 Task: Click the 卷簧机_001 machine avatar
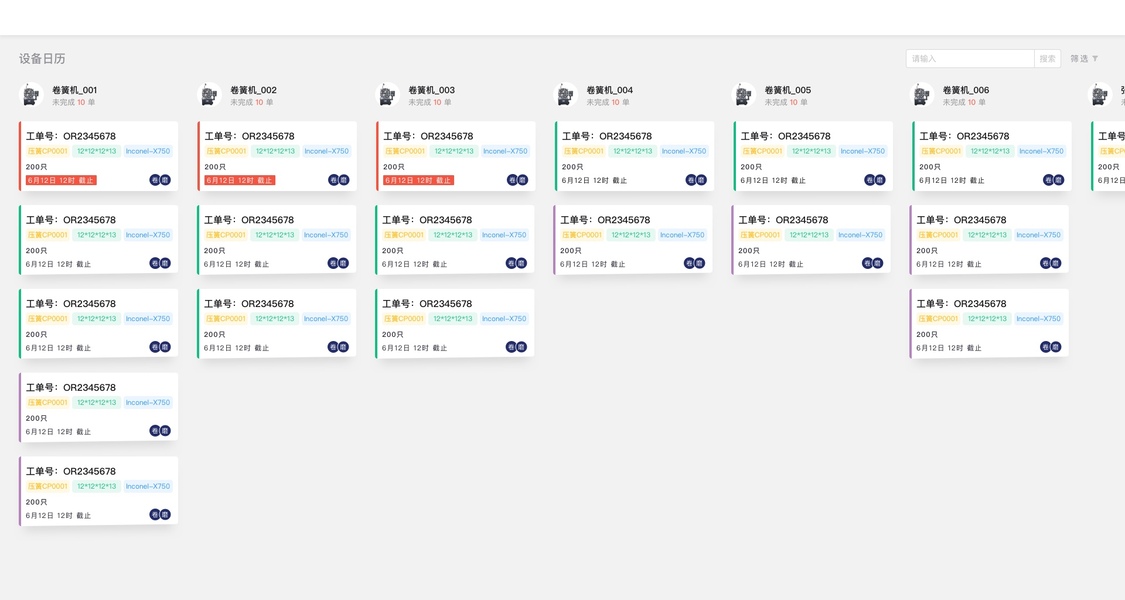(x=31, y=95)
